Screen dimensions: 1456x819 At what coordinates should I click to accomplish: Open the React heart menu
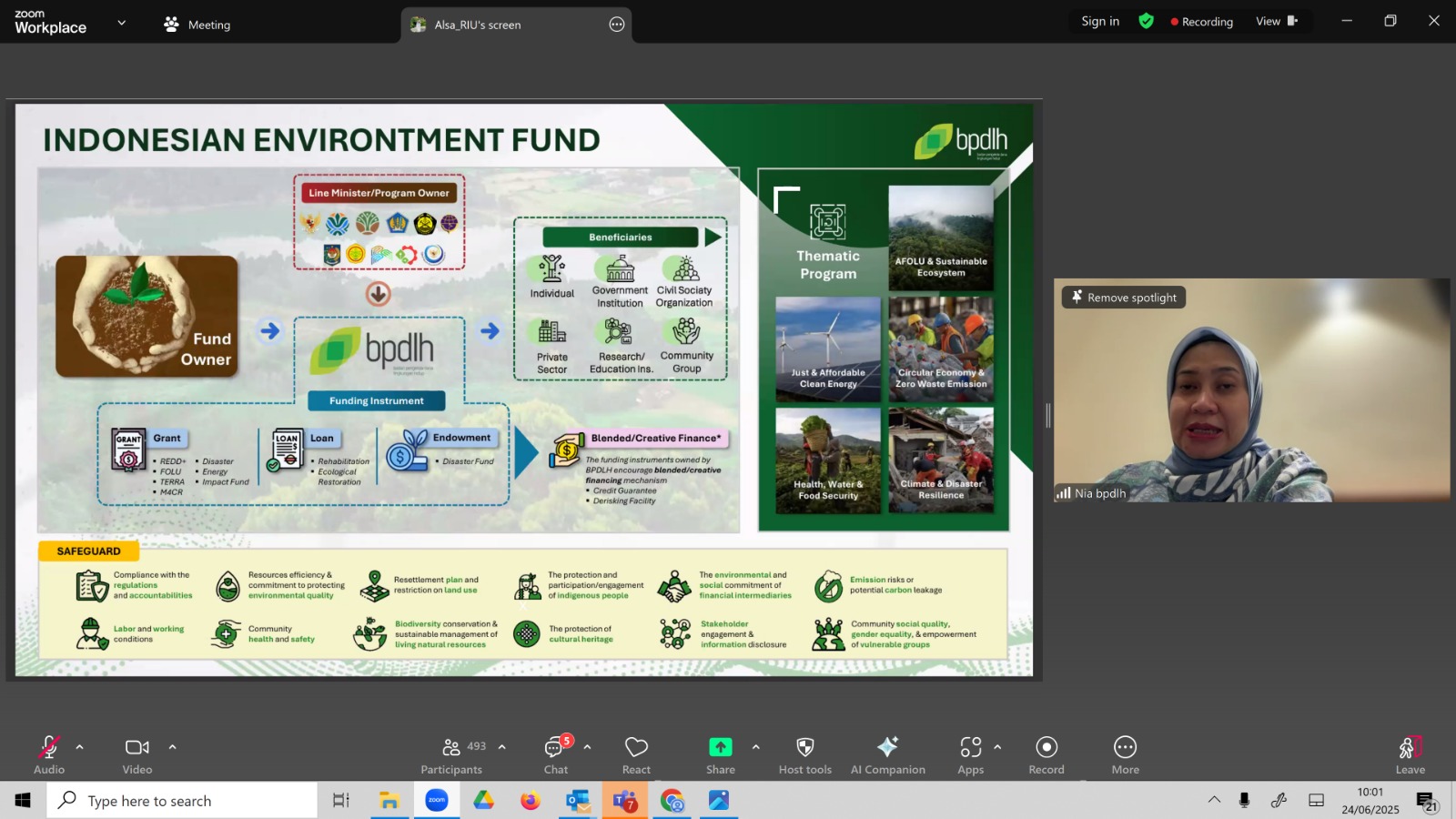tap(636, 755)
